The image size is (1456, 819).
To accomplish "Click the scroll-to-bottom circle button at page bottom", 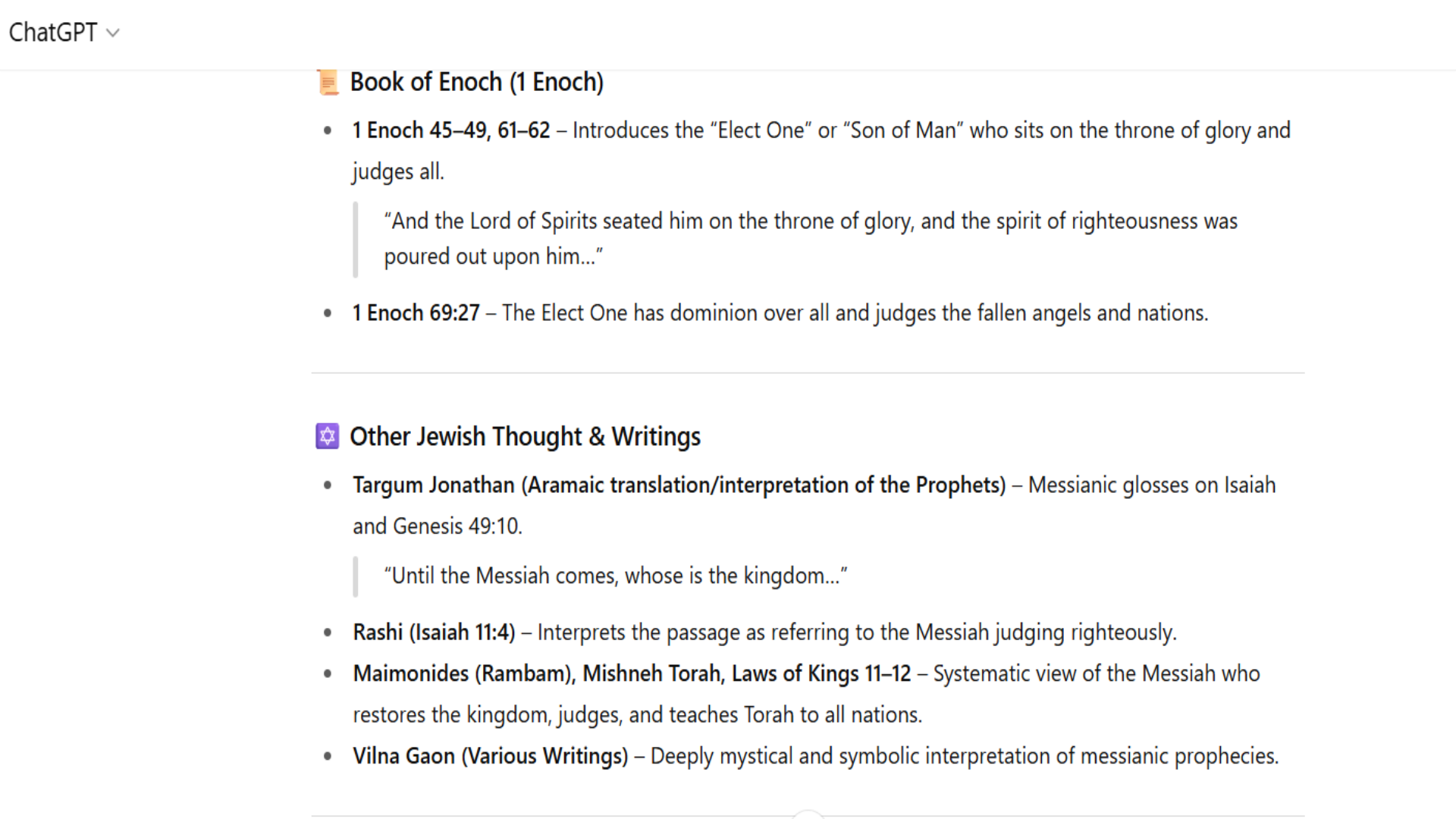I will 808,814.
